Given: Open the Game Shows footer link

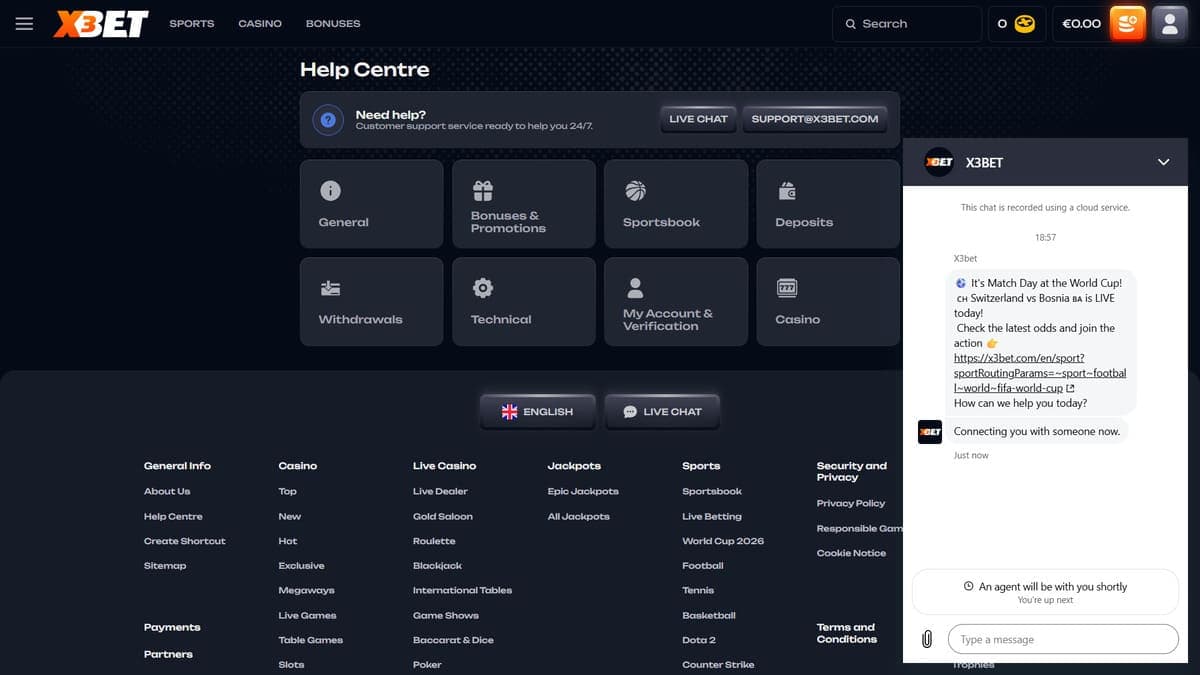Looking at the screenshot, I should click(x=446, y=615).
